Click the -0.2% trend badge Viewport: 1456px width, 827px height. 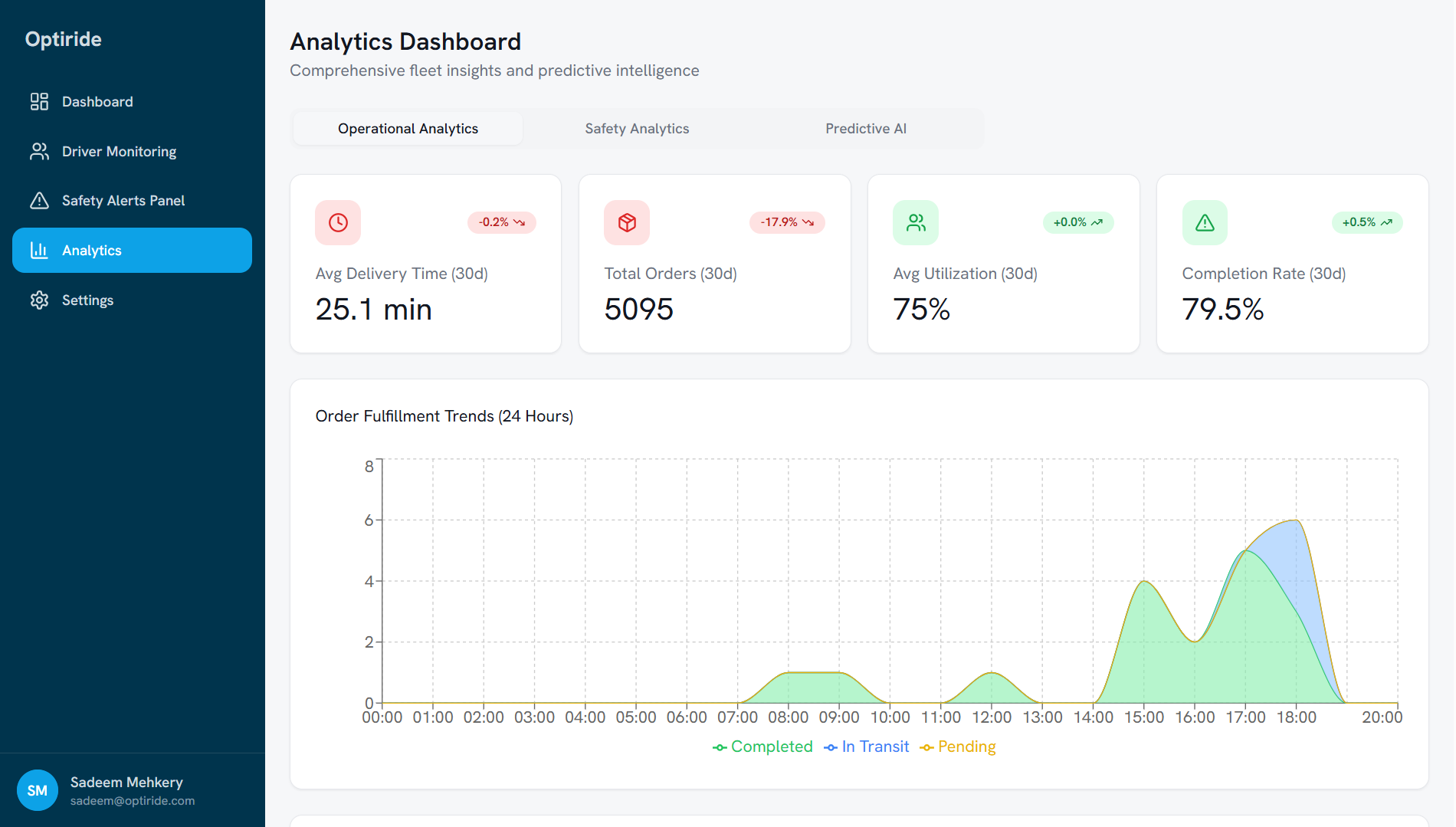(x=502, y=222)
